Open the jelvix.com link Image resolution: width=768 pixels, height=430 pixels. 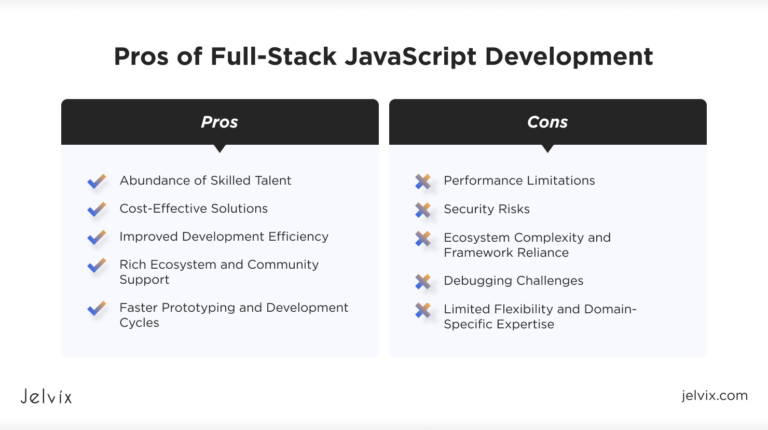coord(715,395)
